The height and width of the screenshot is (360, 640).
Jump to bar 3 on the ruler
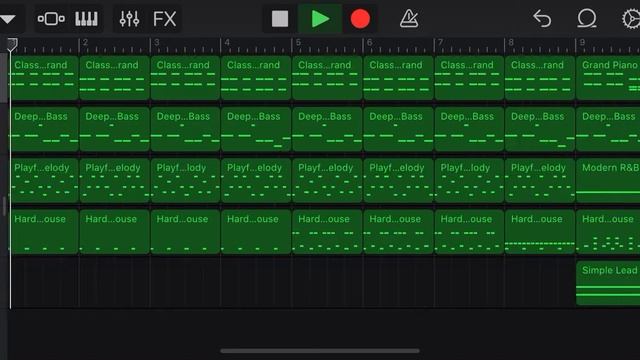(156, 42)
